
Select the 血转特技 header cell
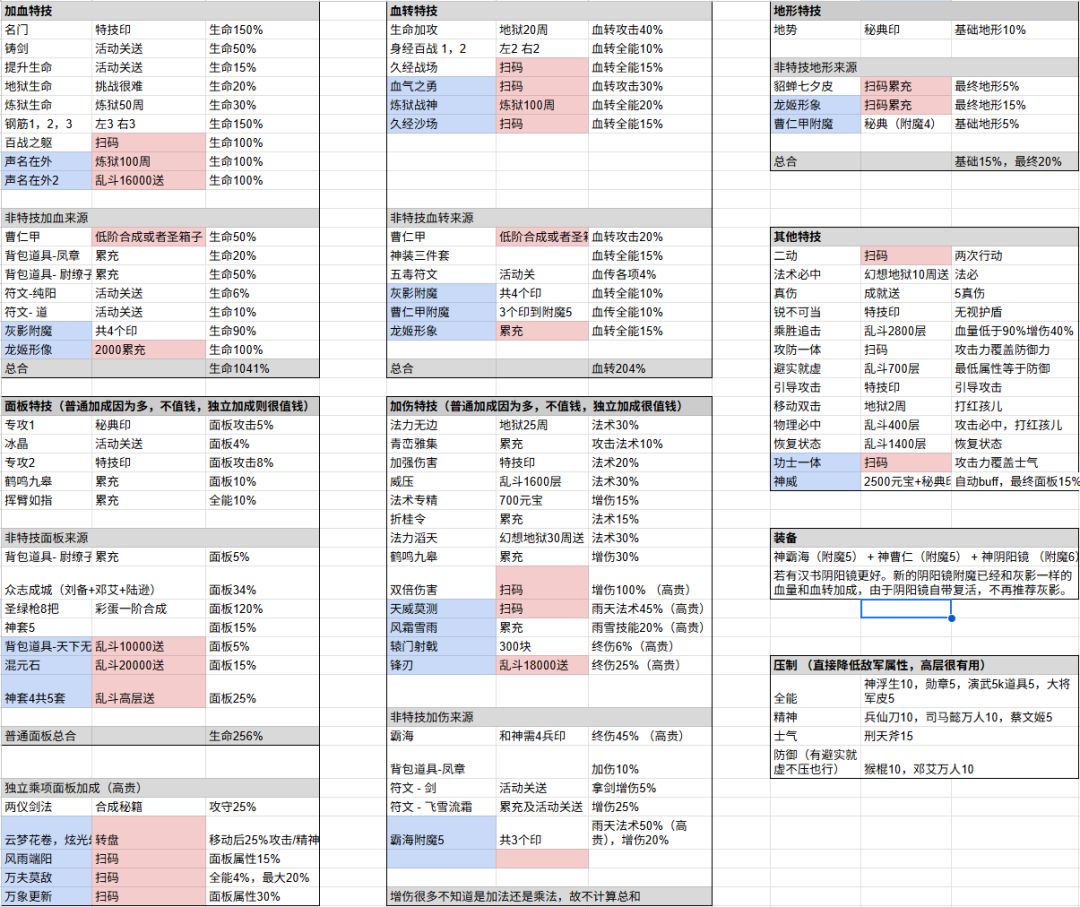coord(549,11)
